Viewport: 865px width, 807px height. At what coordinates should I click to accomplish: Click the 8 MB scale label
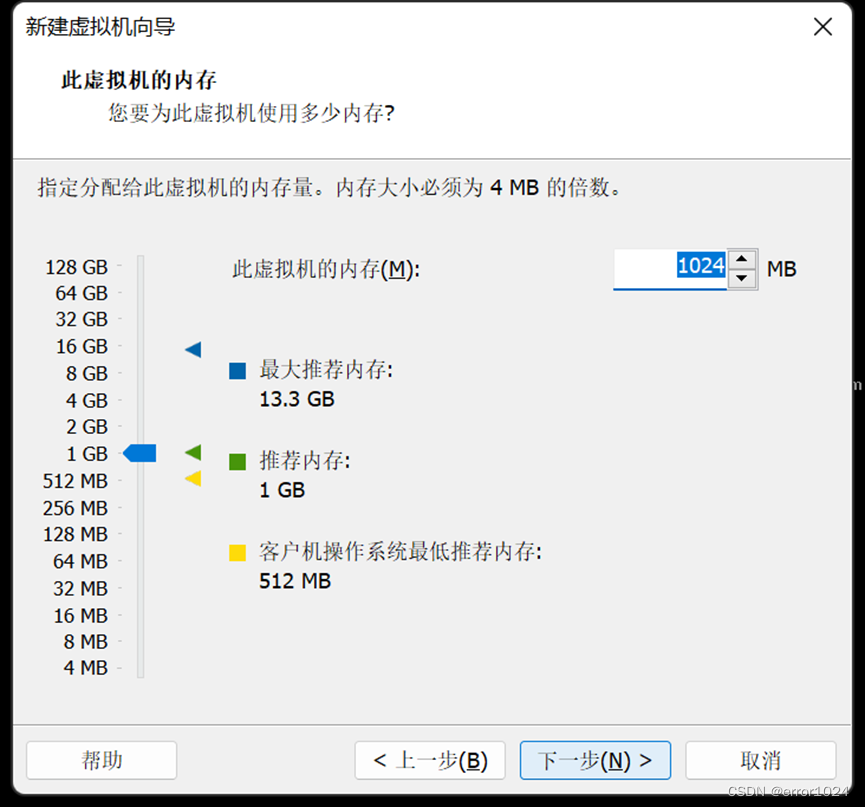pos(86,642)
